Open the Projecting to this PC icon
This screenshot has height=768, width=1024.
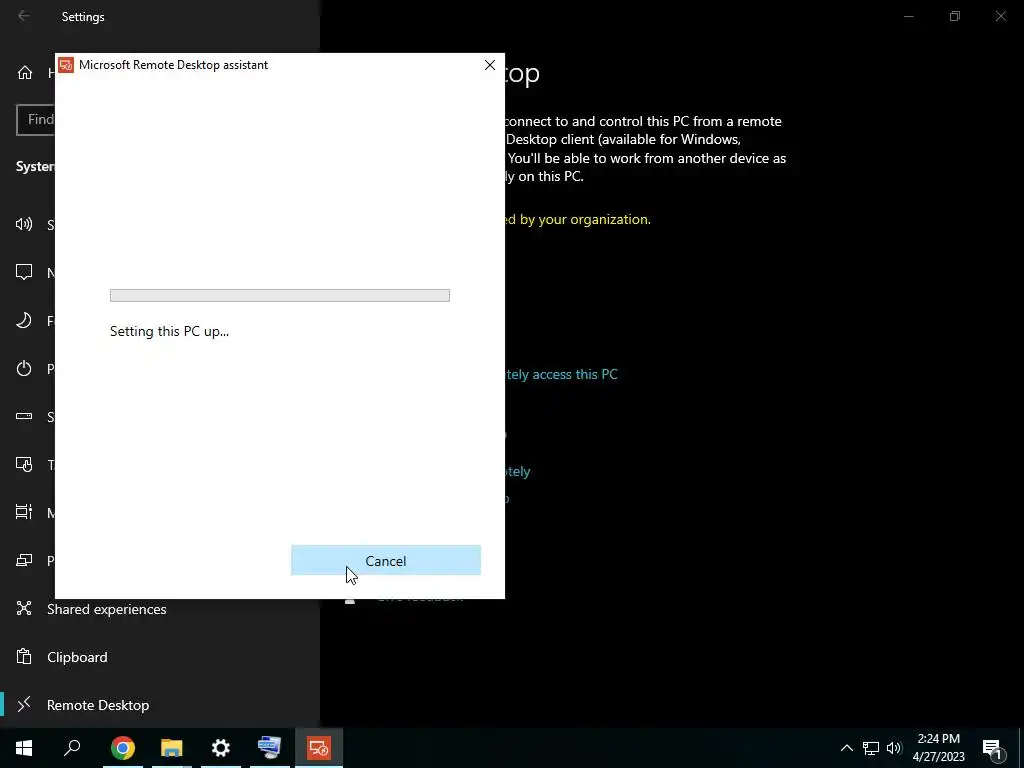coord(24,560)
